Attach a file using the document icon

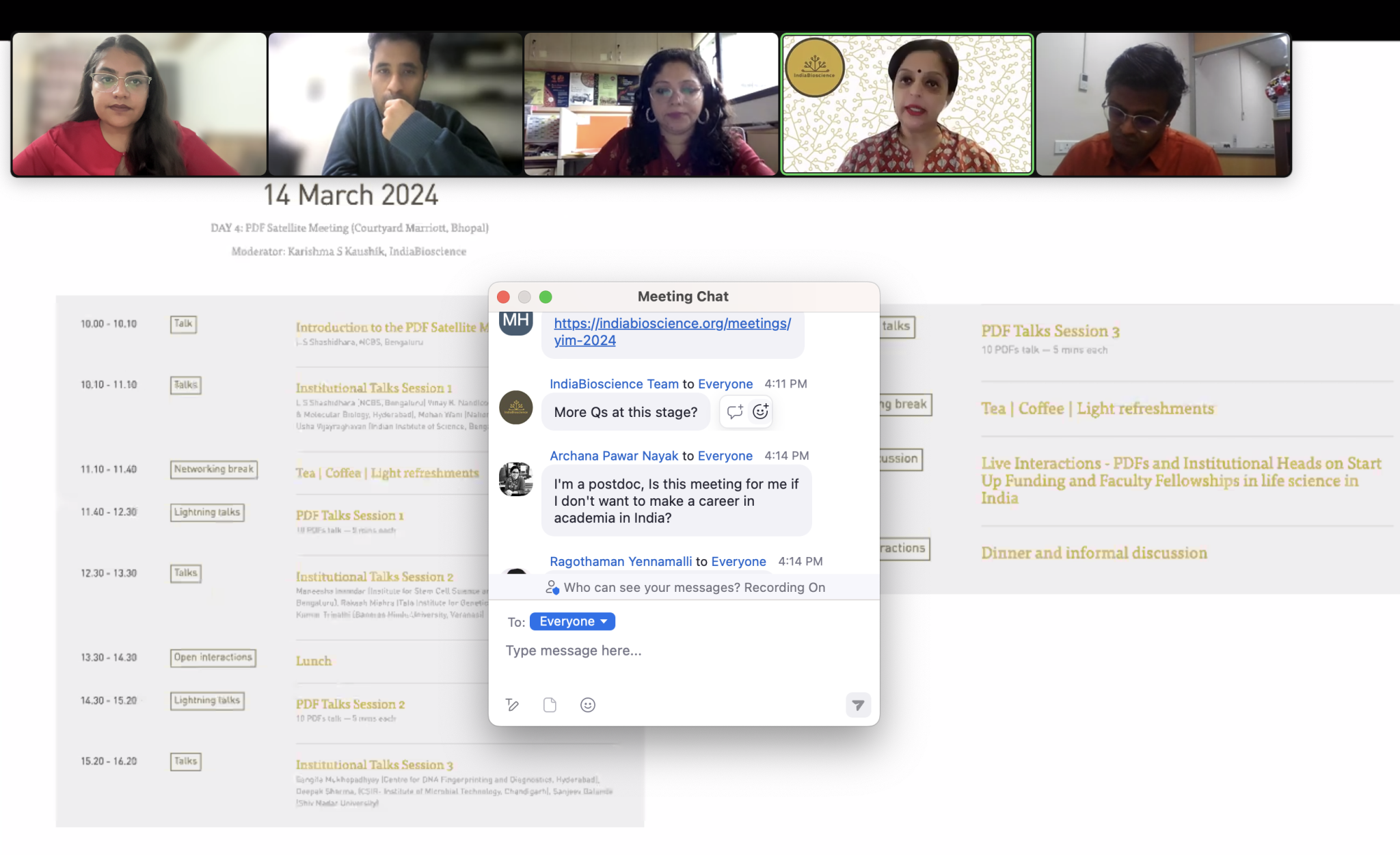coord(550,705)
